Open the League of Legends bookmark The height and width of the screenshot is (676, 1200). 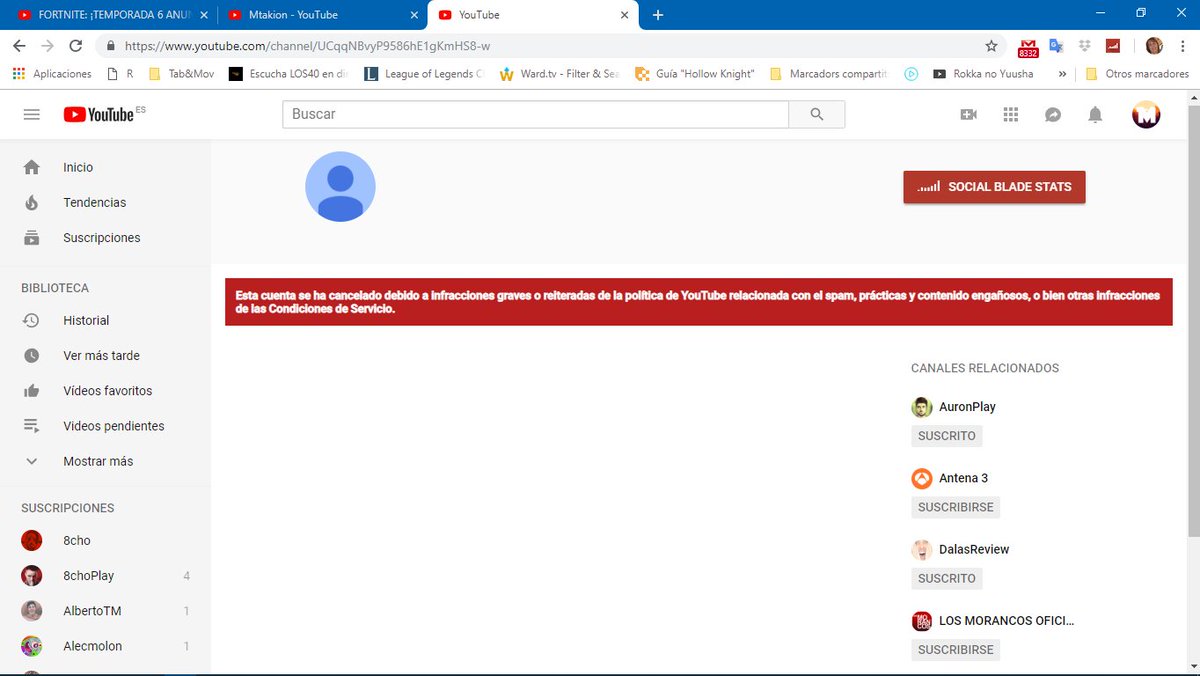coord(424,74)
